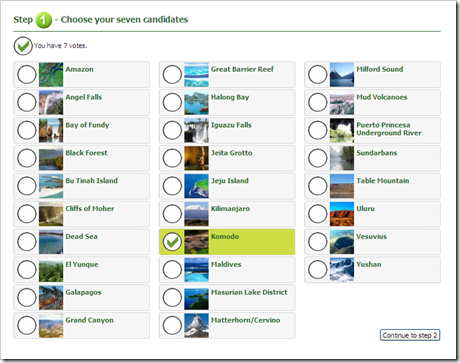
Task: Click the Galapagos thumbnail
Action: (x=51, y=298)
